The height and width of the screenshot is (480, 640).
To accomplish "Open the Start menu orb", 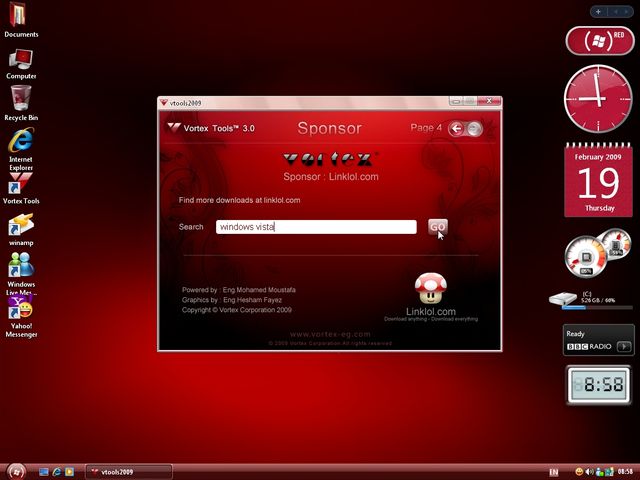I will click(x=16, y=471).
